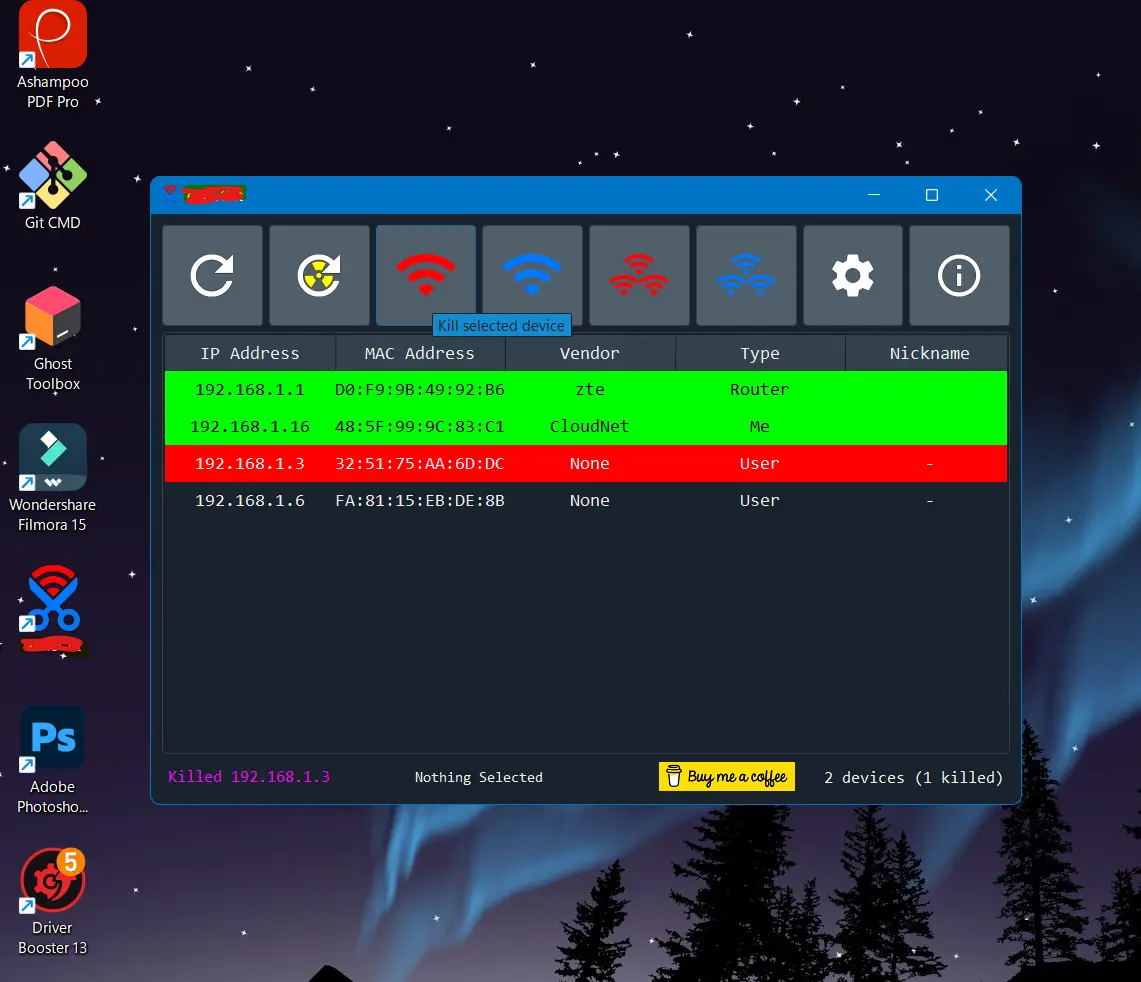Click the MAC 48:5F:99:9C:83:C1 cell
This screenshot has width=1141, height=982.
(x=420, y=427)
